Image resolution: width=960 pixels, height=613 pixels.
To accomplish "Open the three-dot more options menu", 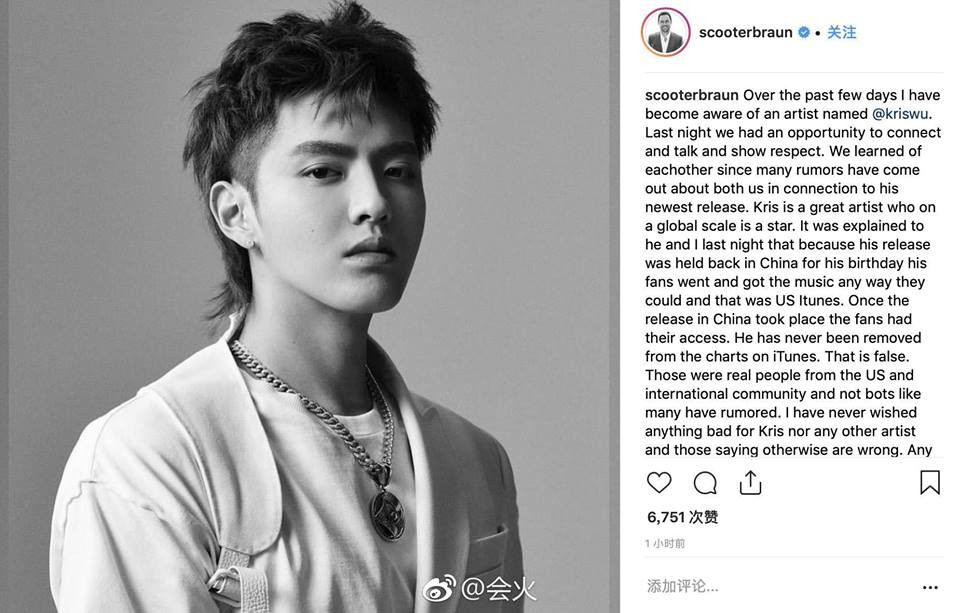I will pyautogui.click(x=930, y=587).
